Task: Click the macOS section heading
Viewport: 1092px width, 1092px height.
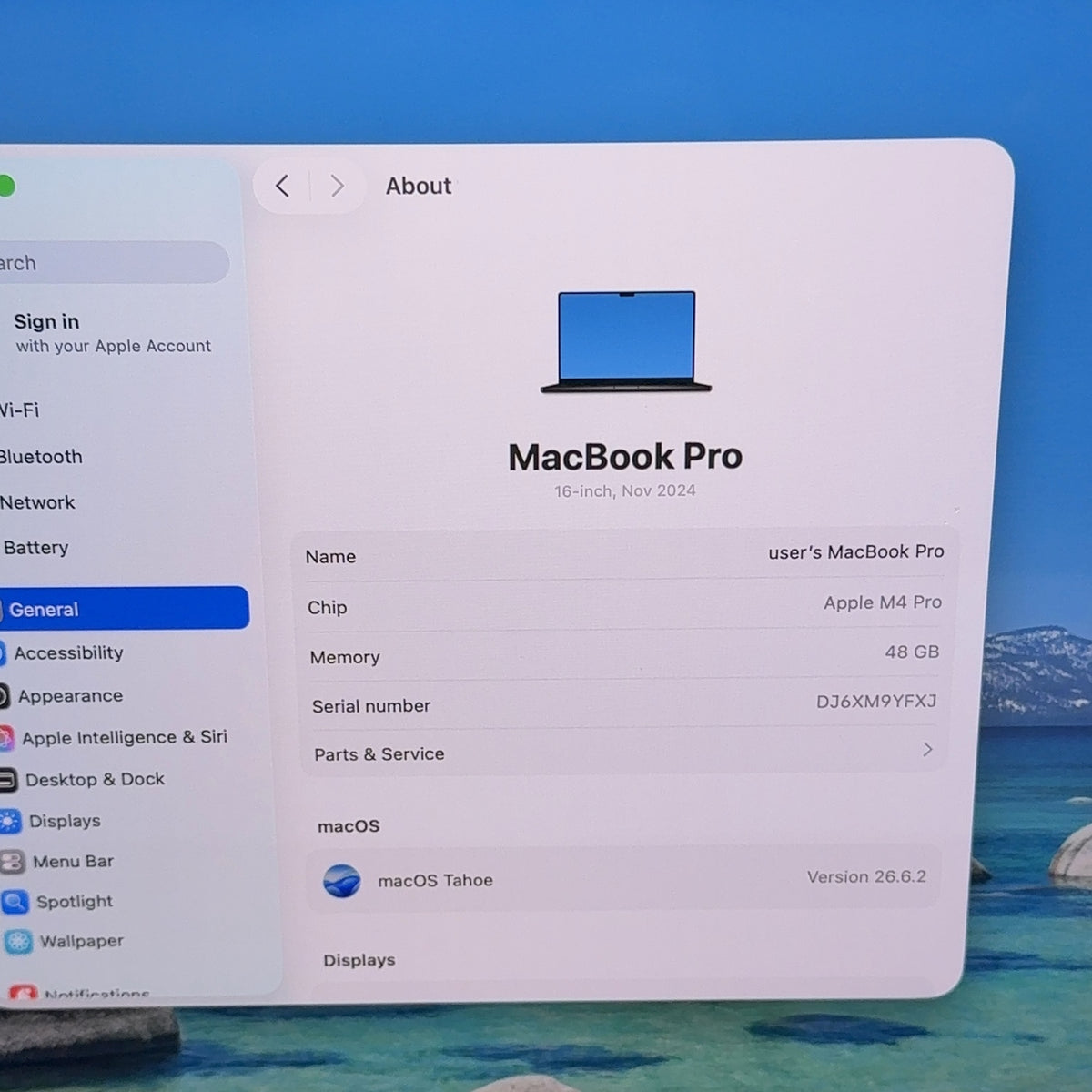Action: point(349,826)
